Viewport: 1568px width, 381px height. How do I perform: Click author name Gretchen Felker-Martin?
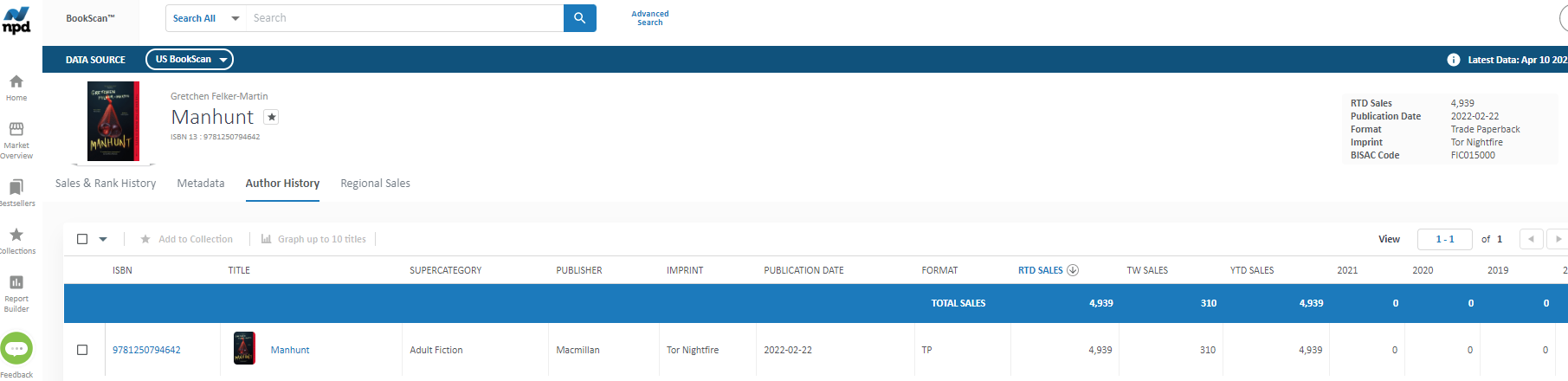click(x=219, y=96)
